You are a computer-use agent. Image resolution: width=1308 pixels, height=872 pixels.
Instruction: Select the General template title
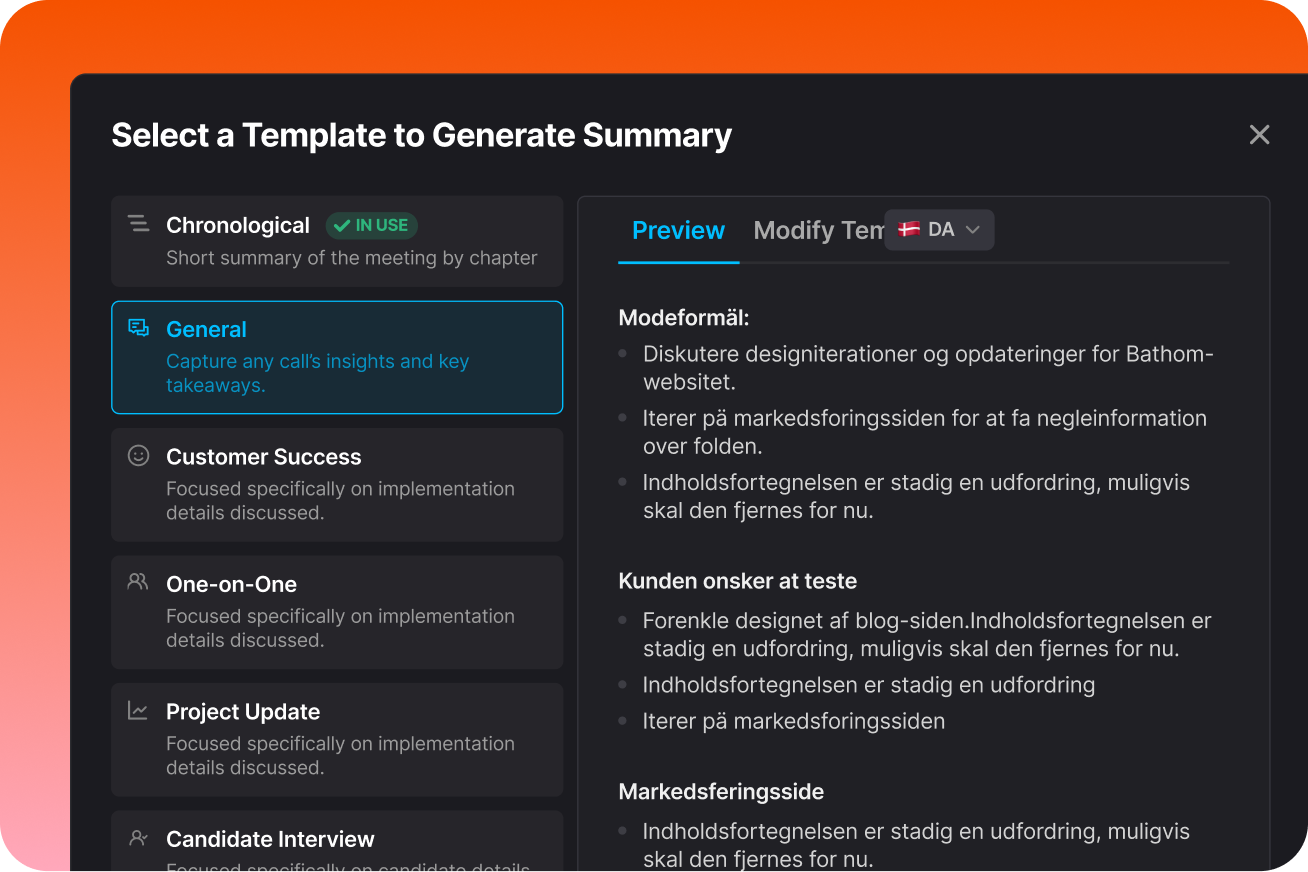(206, 329)
